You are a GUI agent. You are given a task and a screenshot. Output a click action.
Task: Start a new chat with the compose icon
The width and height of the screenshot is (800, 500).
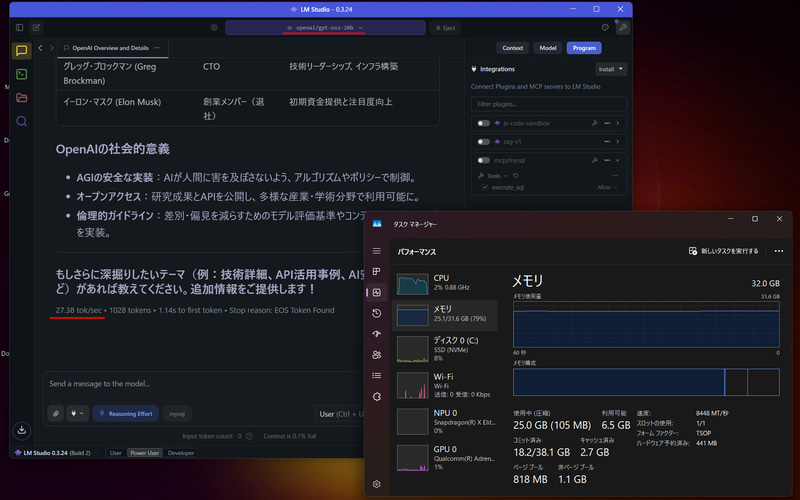point(36,28)
